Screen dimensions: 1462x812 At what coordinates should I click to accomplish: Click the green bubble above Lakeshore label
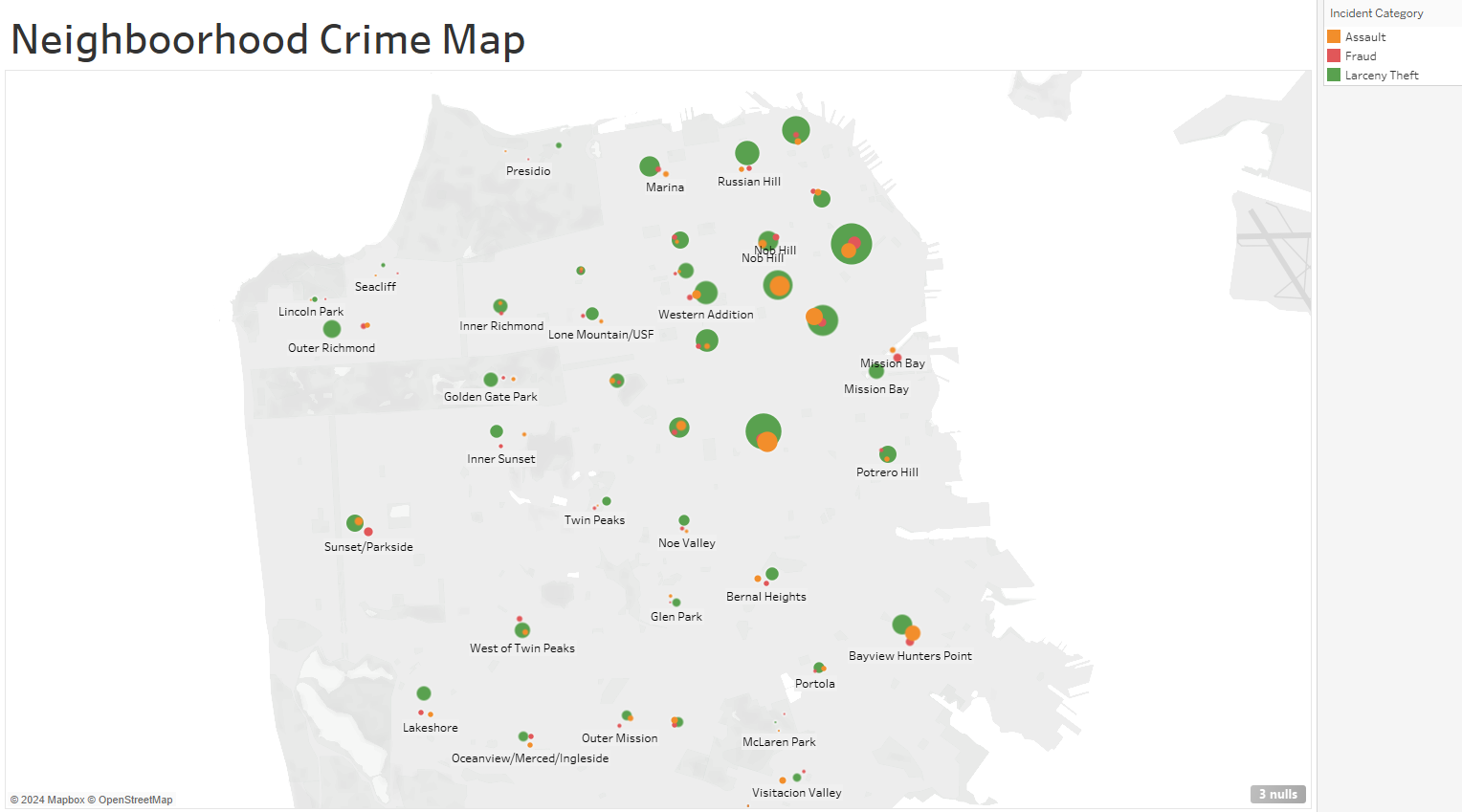click(x=424, y=693)
